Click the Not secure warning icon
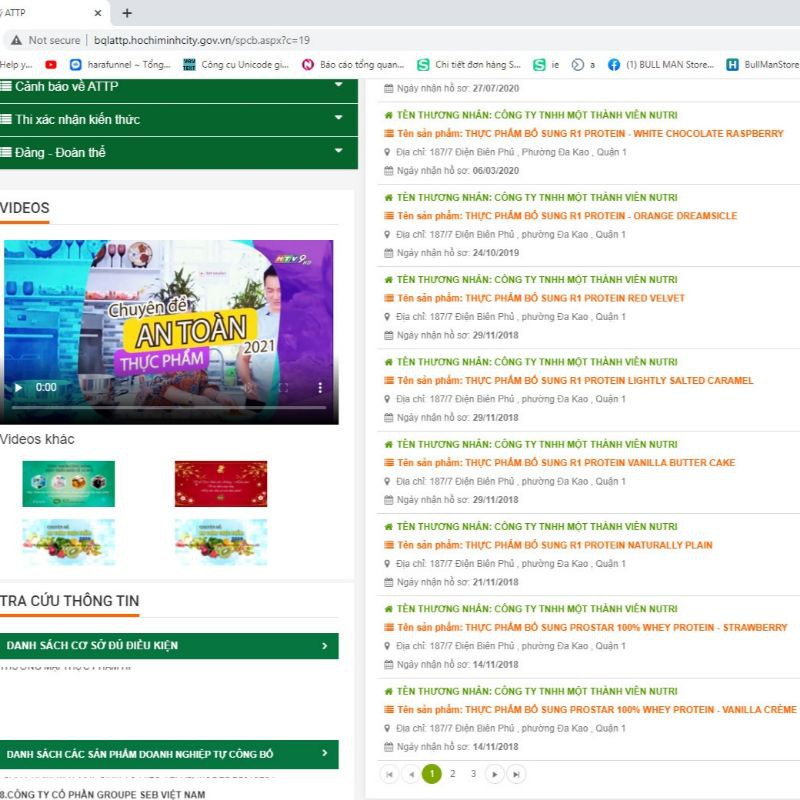 click(16, 40)
